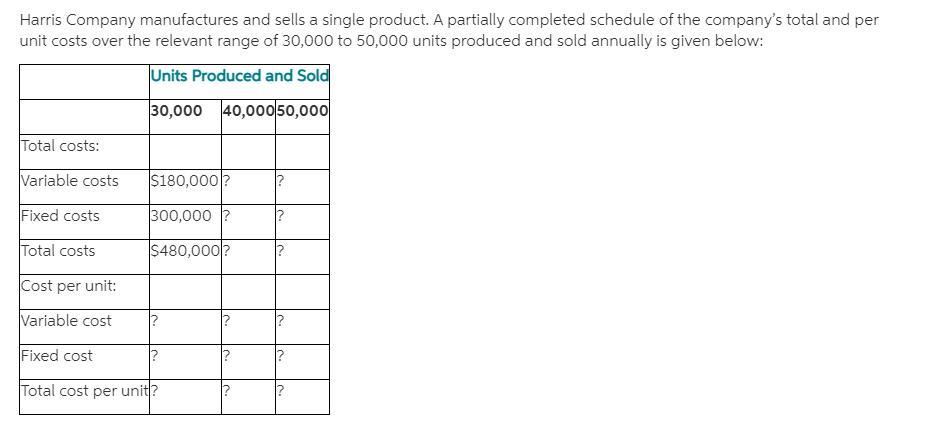
Task: Select the Total cost per unit row label
Action: coord(83,391)
